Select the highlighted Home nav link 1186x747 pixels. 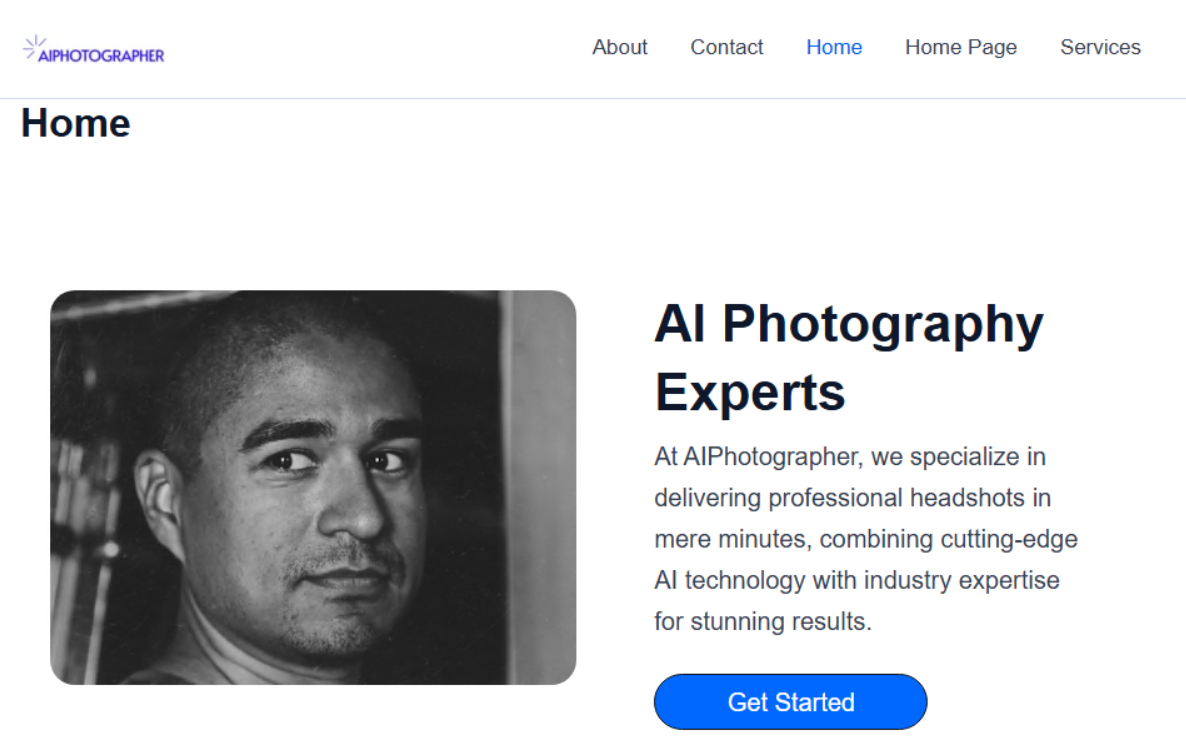coord(834,47)
